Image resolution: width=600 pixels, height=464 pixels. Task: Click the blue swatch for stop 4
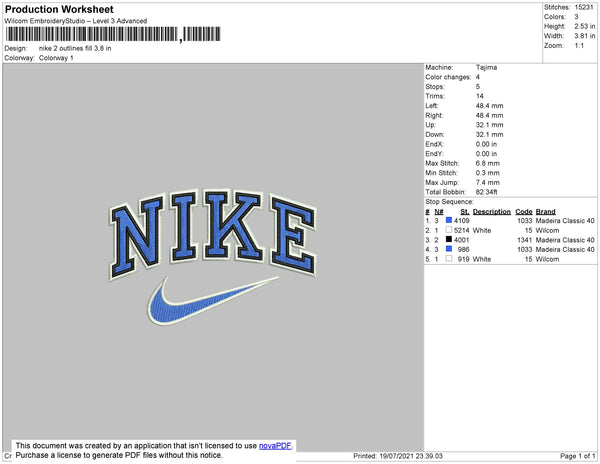[449, 249]
